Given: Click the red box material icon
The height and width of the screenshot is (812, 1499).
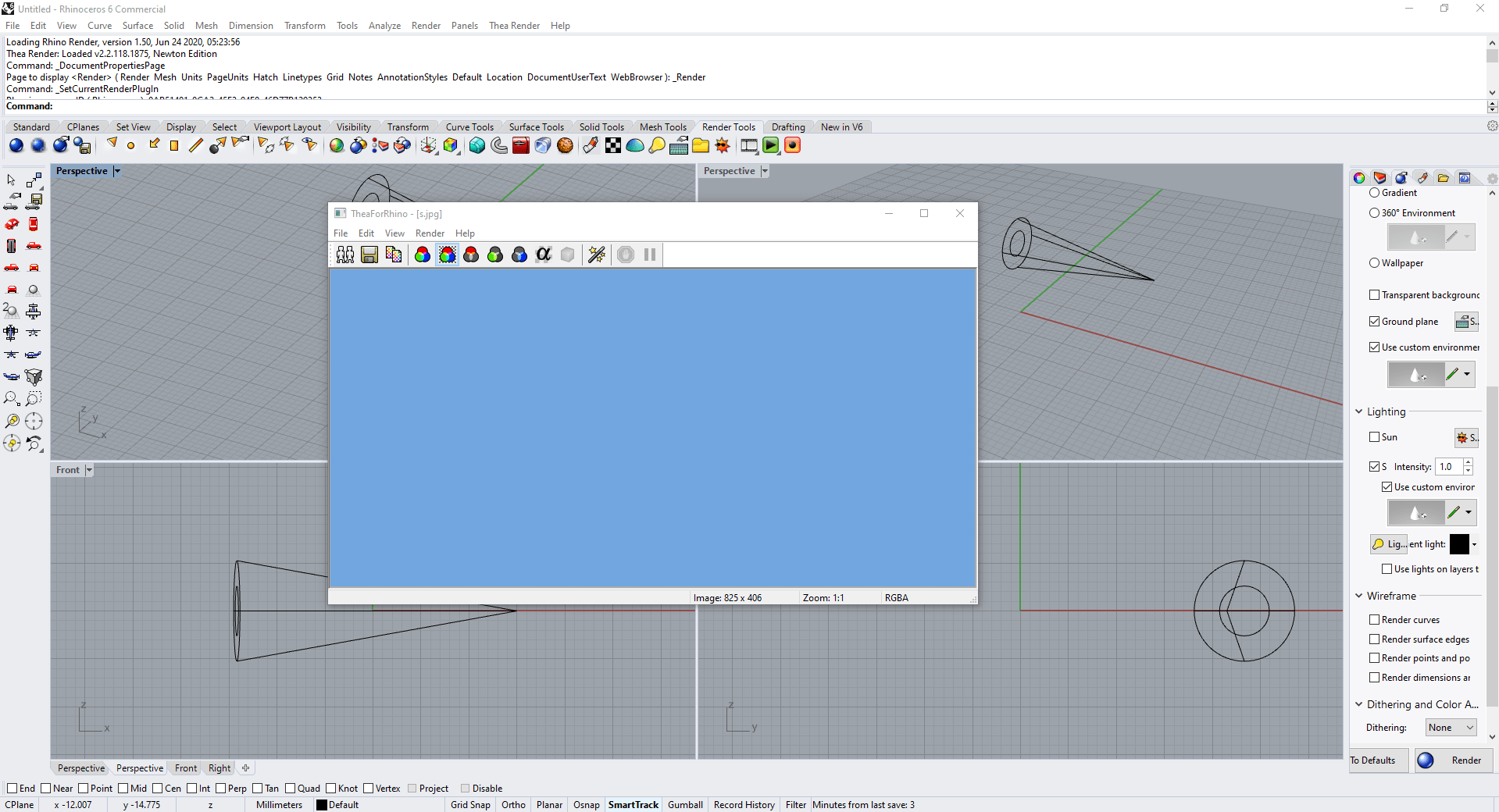Looking at the screenshot, I should (521, 145).
